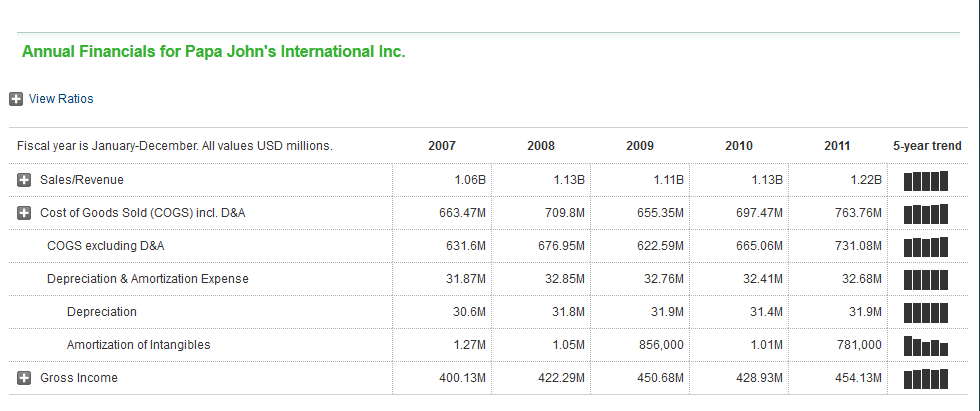Click the 450.68M Gross Income value
The height and width of the screenshot is (411, 980).
(x=661, y=378)
